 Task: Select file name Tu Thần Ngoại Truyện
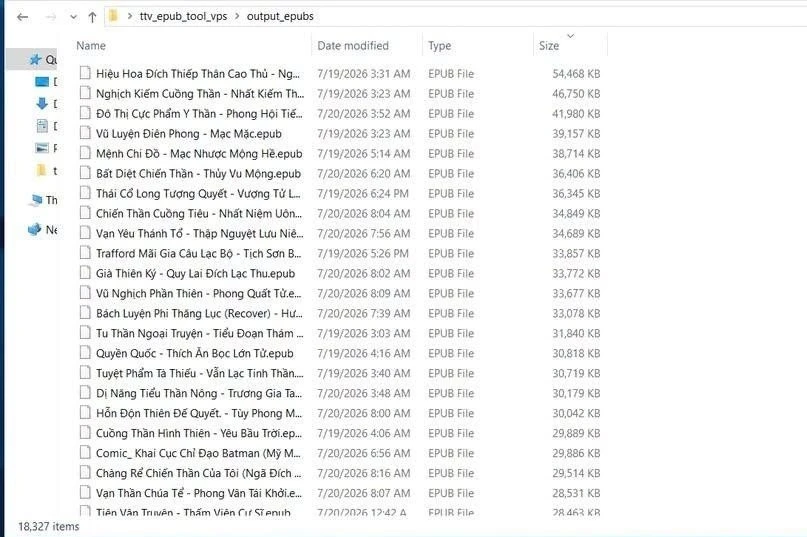tap(200, 334)
